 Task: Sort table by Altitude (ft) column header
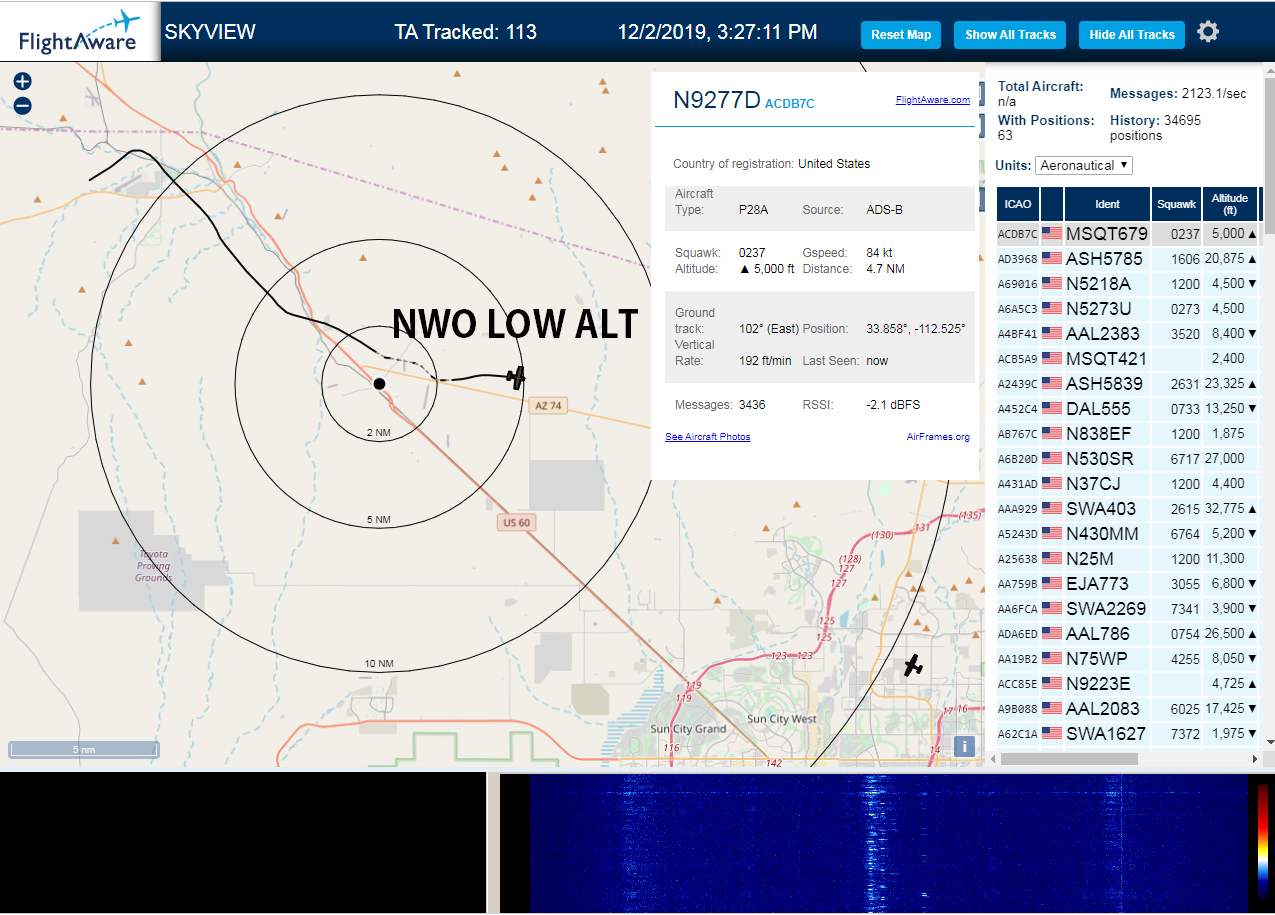(x=1230, y=204)
